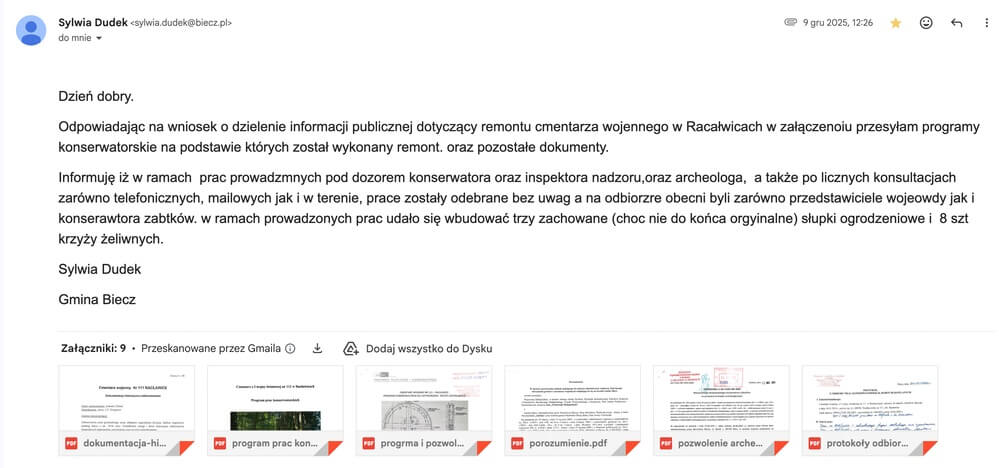Click the sender name Sylwia Dudek
This screenshot has width=999, height=468.
pos(92,21)
